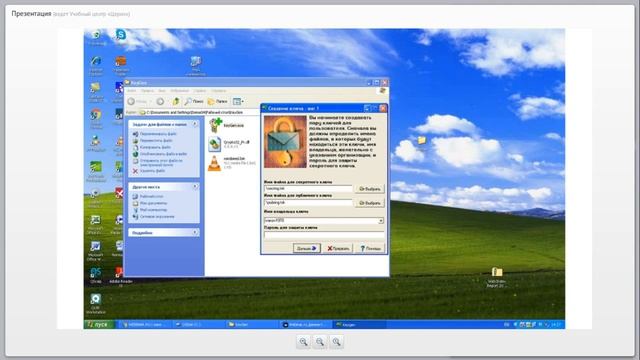
Task: Collapse the Другие места panel
Action: [x=195, y=187]
